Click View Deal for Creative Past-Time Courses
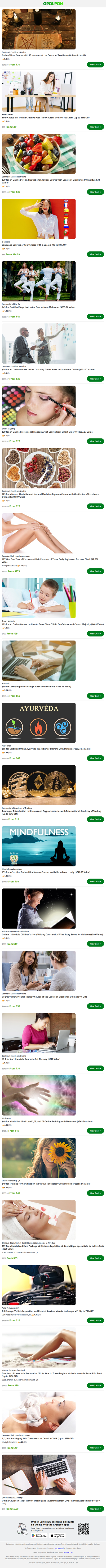This screenshot has height=1568, width=106. click(x=96, y=127)
